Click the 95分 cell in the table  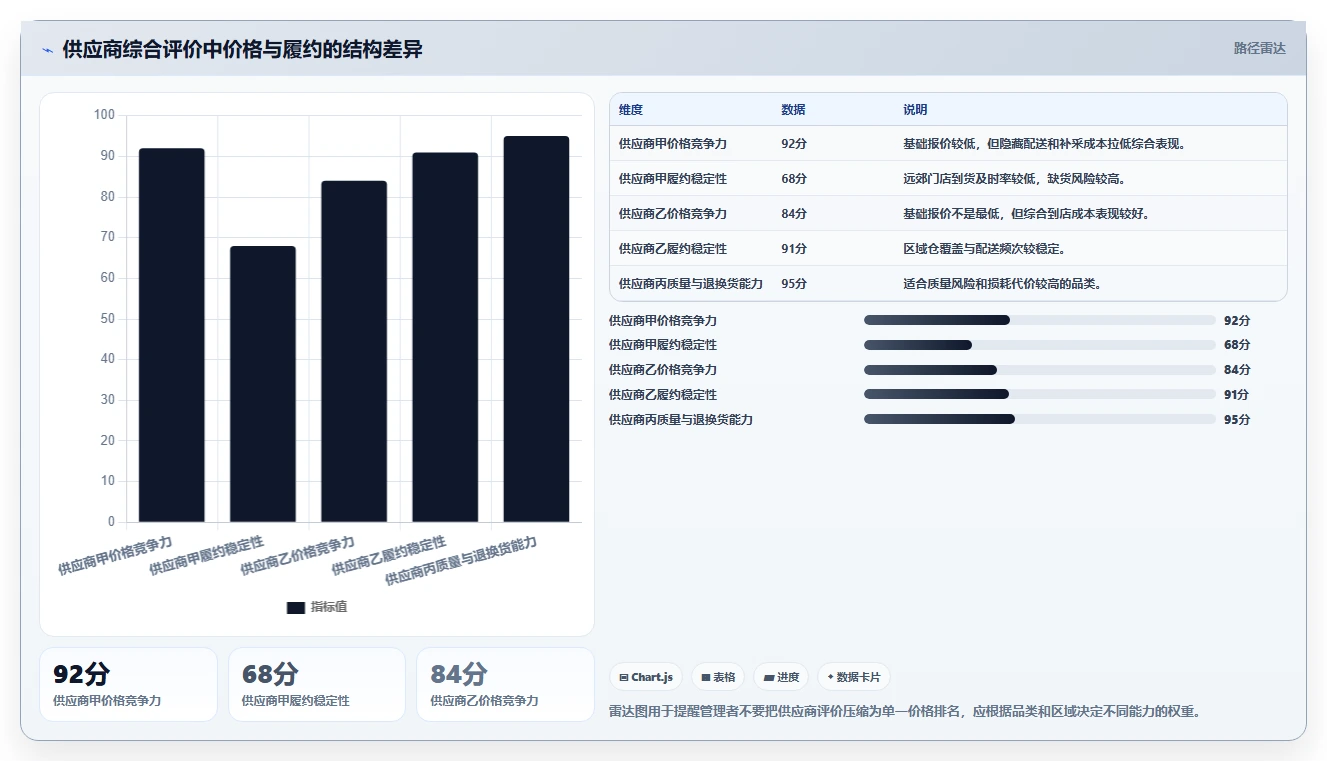794,284
